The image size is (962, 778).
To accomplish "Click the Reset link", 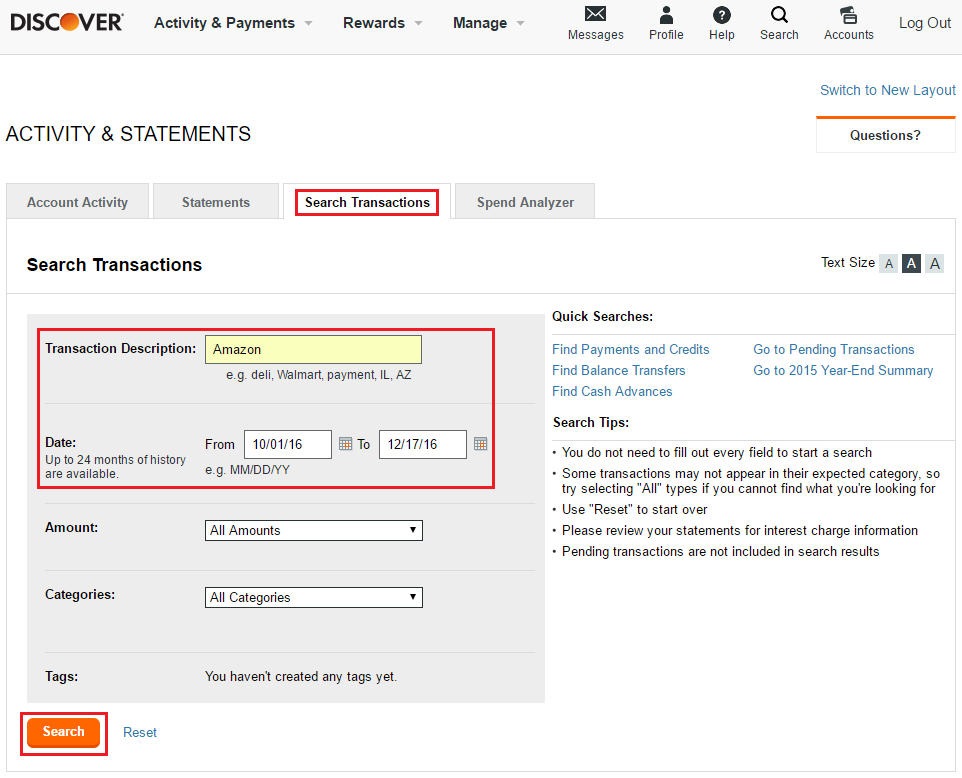I will pos(140,732).
